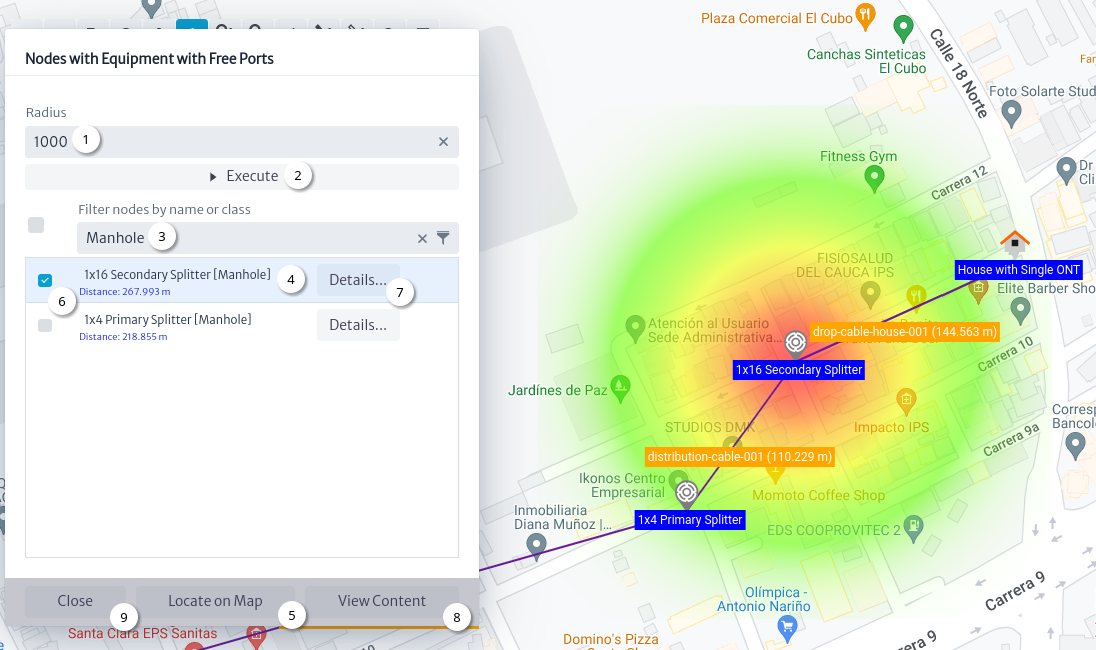This screenshot has height=650, width=1096.
Task: Click the drop-cable-house-001 map label
Action: click(x=904, y=332)
